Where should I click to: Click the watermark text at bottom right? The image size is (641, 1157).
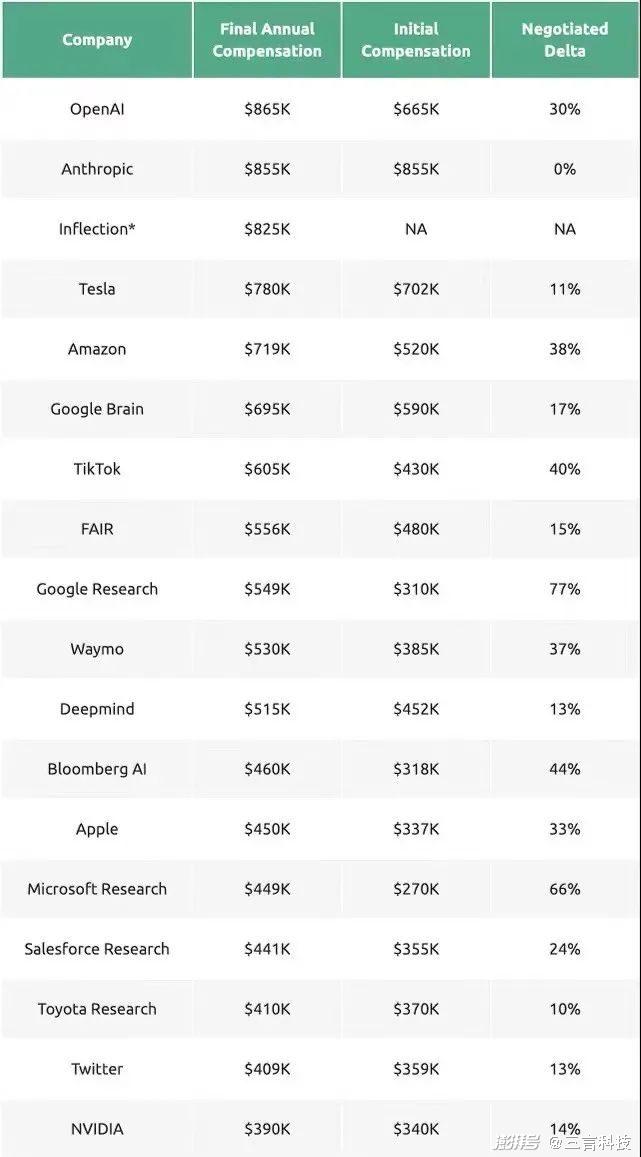coord(563,1141)
